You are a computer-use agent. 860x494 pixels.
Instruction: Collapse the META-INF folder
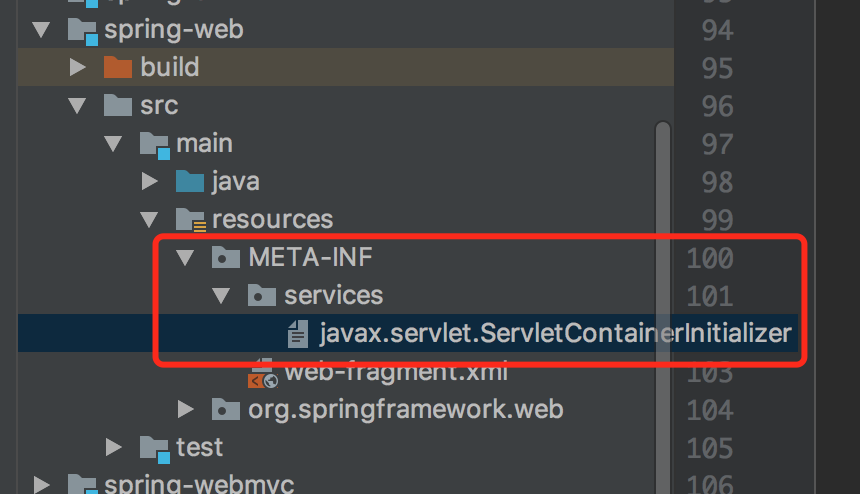(x=186, y=258)
